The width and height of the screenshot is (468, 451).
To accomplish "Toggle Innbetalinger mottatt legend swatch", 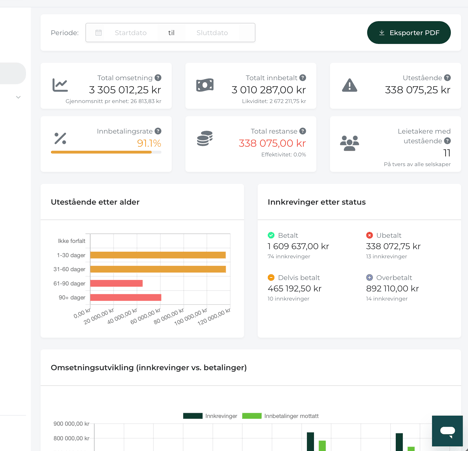I will click(252, 416).
